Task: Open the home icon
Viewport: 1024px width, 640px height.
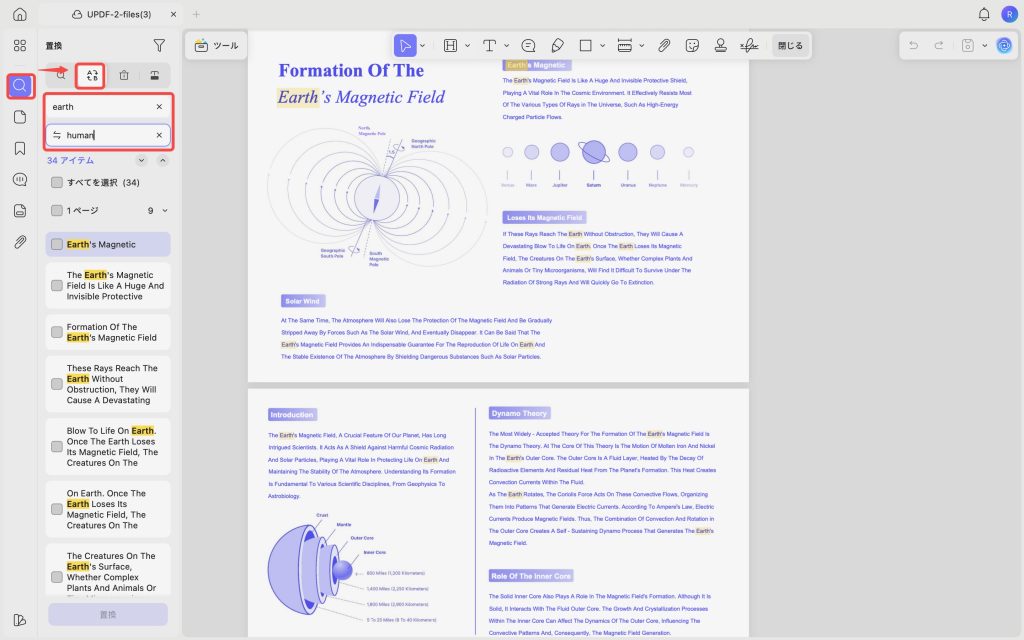Action: tap(20, 14)
